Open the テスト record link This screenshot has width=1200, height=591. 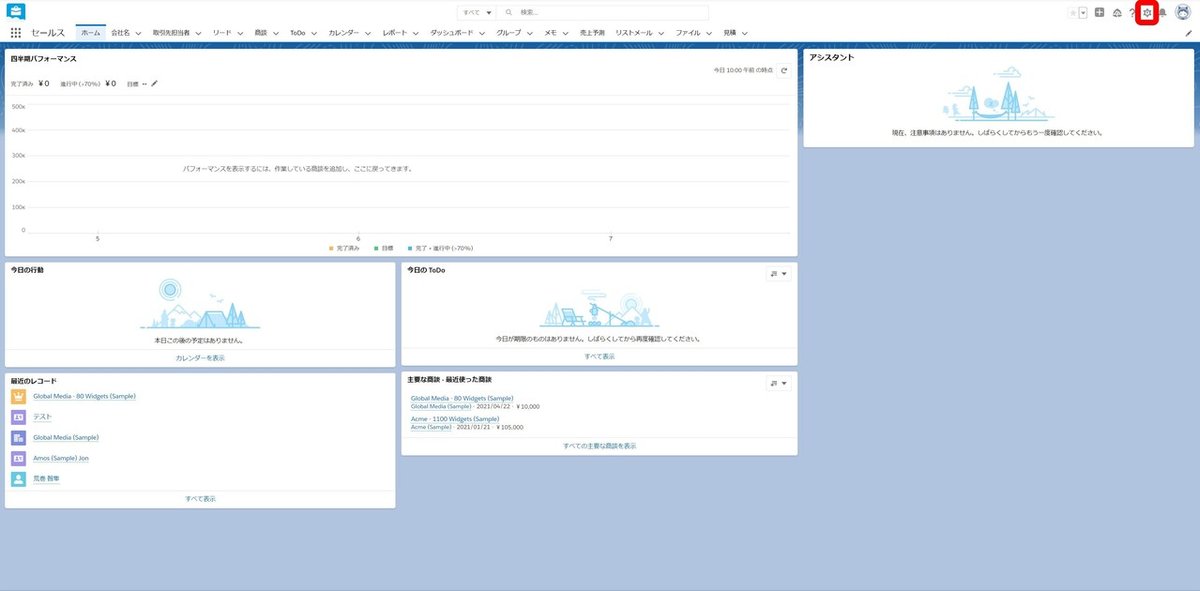(42, 416)
